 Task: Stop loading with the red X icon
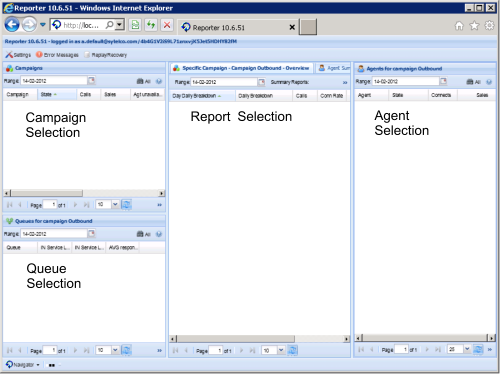pyautogui.click(x=167, y=25)
